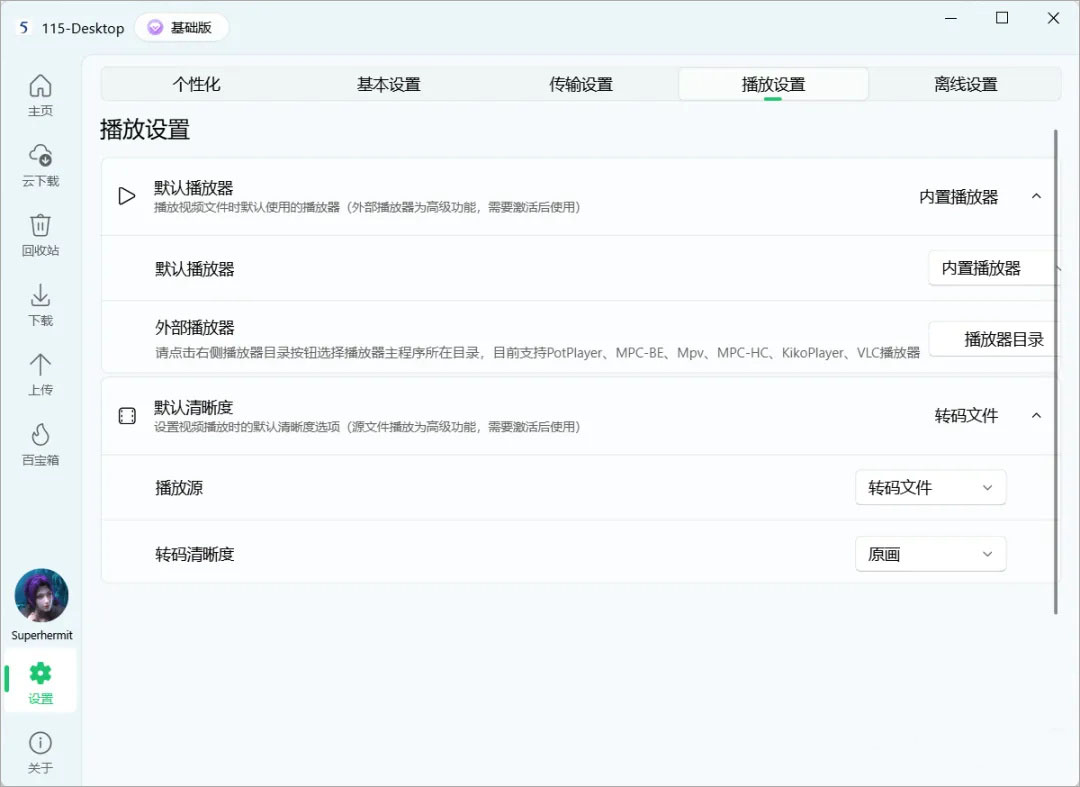Image resolution: width=1080 pixels, height=787 pixels.
Task: Click the 基础版 membership badge
Action: (181, 28)
